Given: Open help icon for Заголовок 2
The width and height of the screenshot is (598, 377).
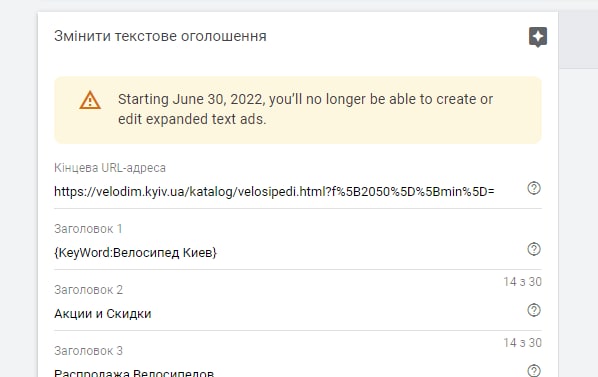Looking at the screenshot, I should (x=534, y=310).
